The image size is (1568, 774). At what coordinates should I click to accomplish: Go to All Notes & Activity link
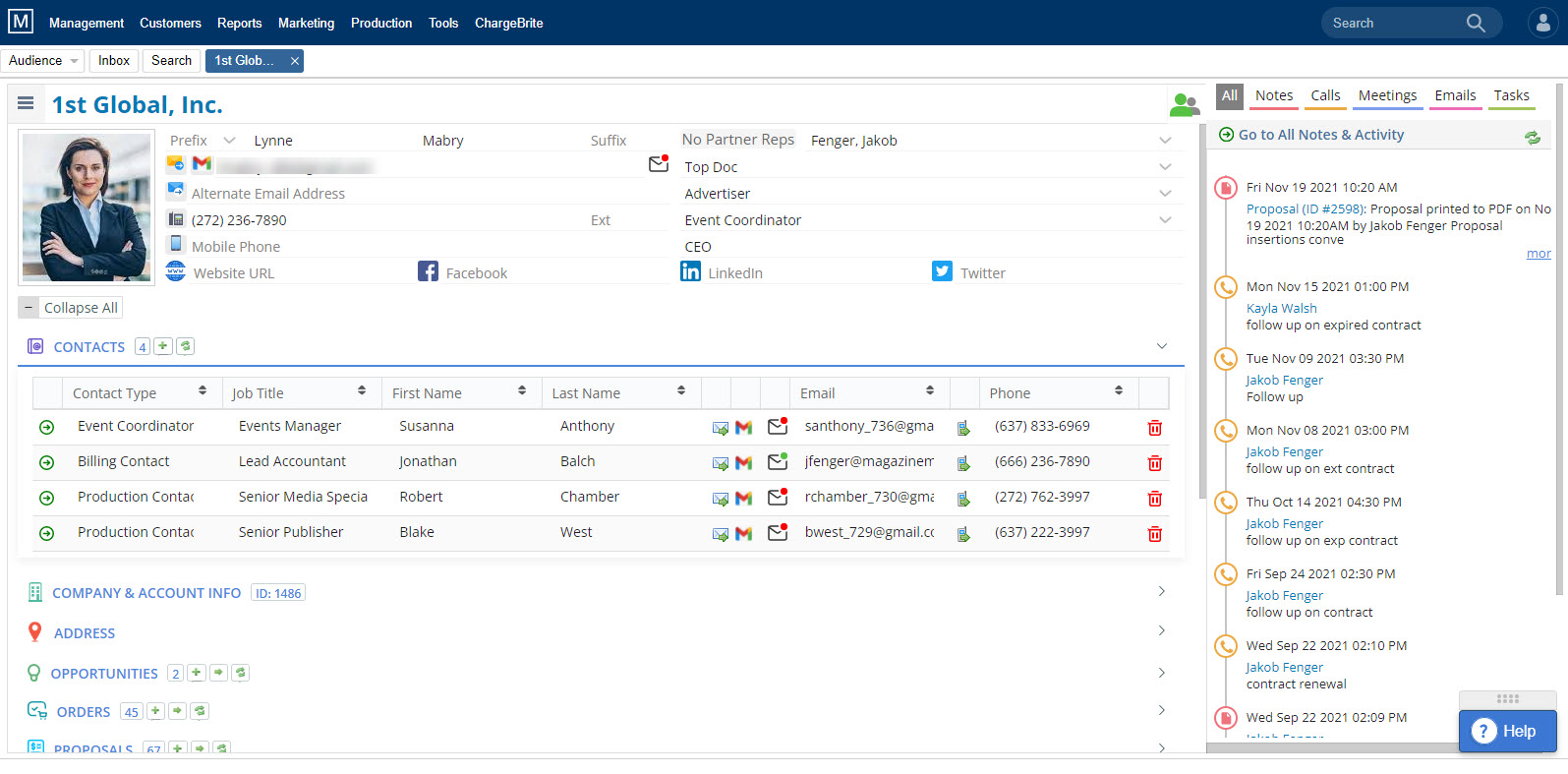click(1320, 135)
